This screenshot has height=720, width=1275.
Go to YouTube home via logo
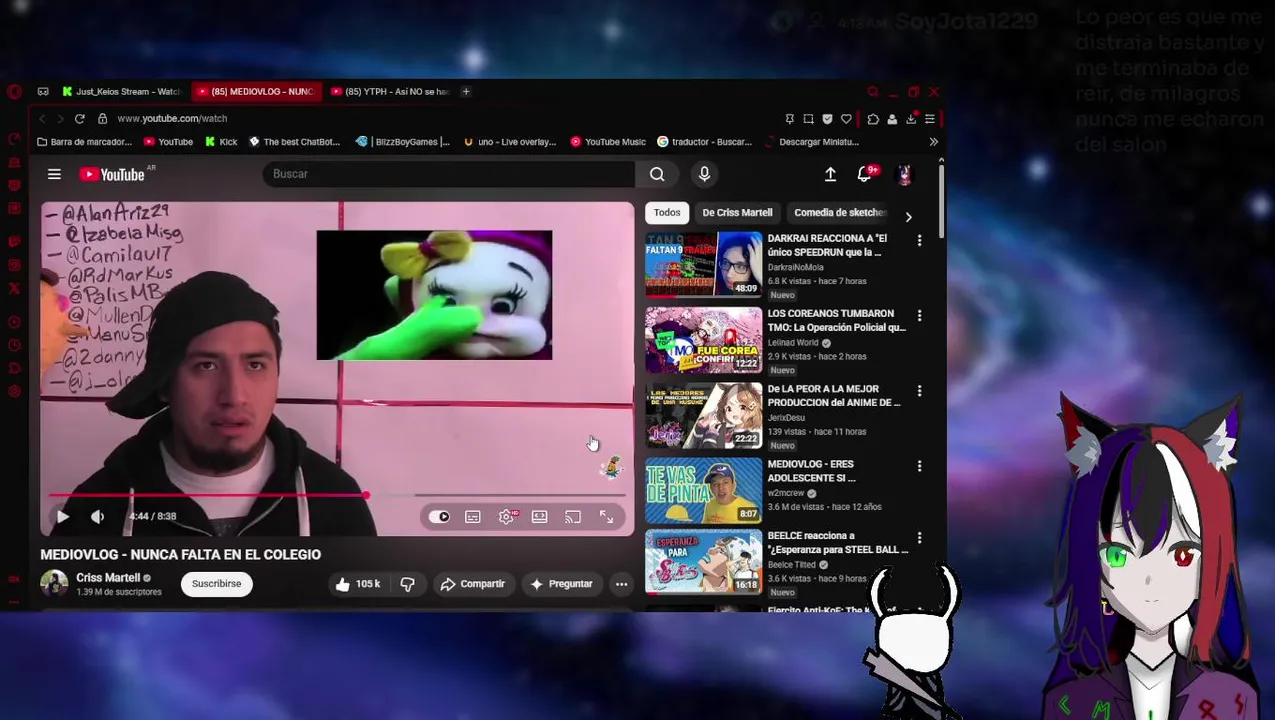(113, 174)
